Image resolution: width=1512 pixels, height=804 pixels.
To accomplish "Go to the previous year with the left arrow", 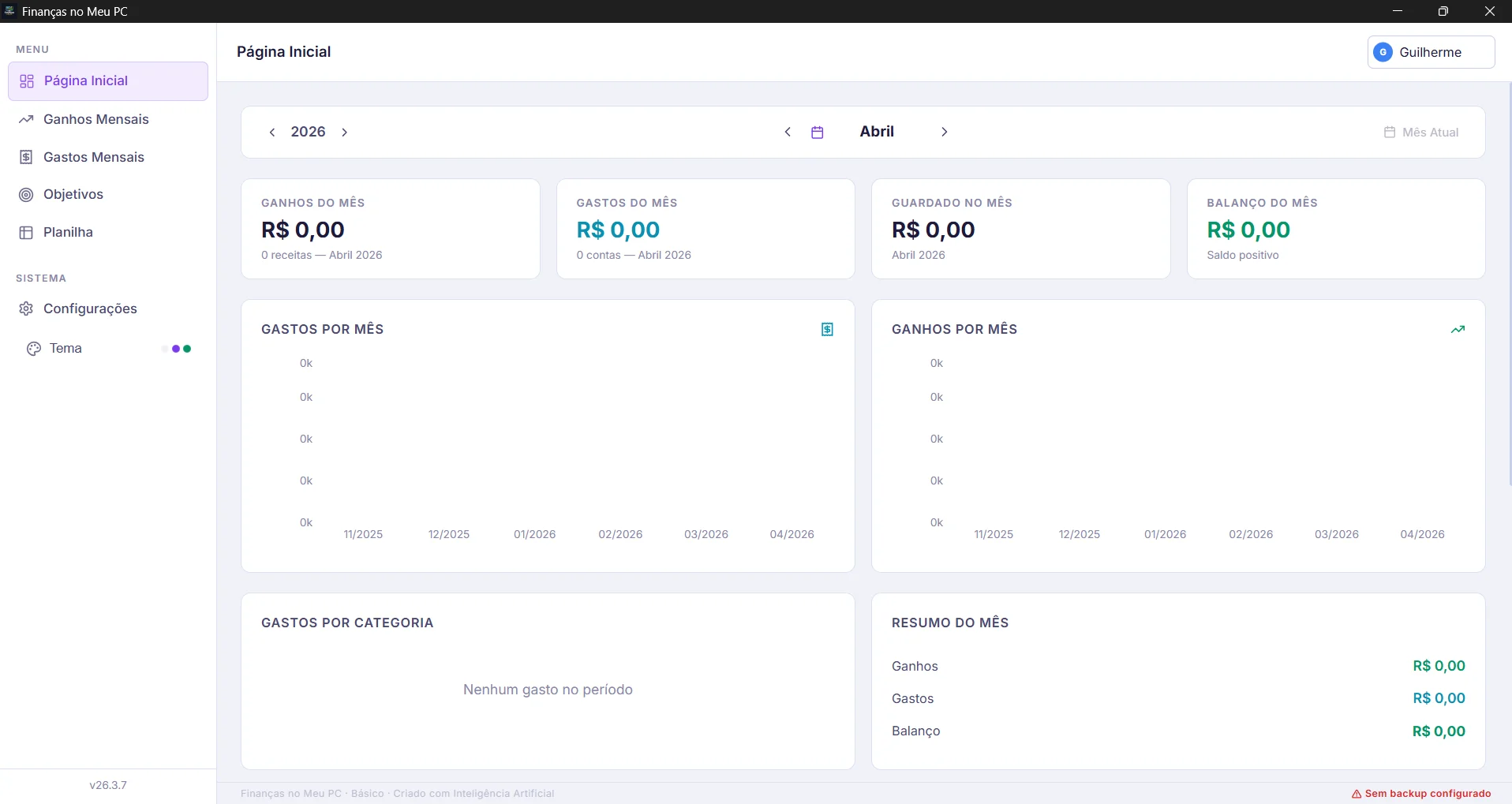I will (x=272, y=132).
